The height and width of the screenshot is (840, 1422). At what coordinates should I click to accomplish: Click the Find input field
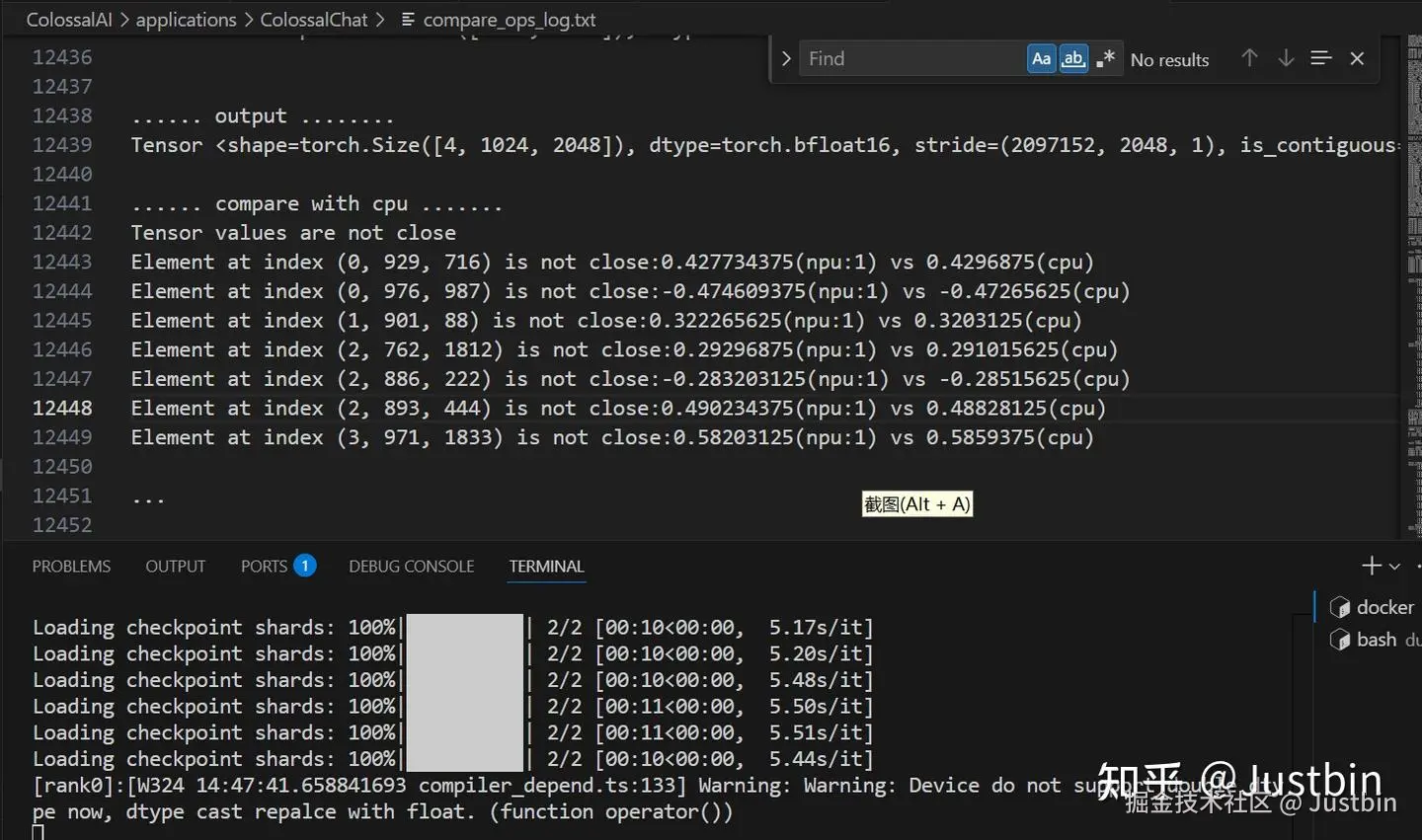[912, 58]
